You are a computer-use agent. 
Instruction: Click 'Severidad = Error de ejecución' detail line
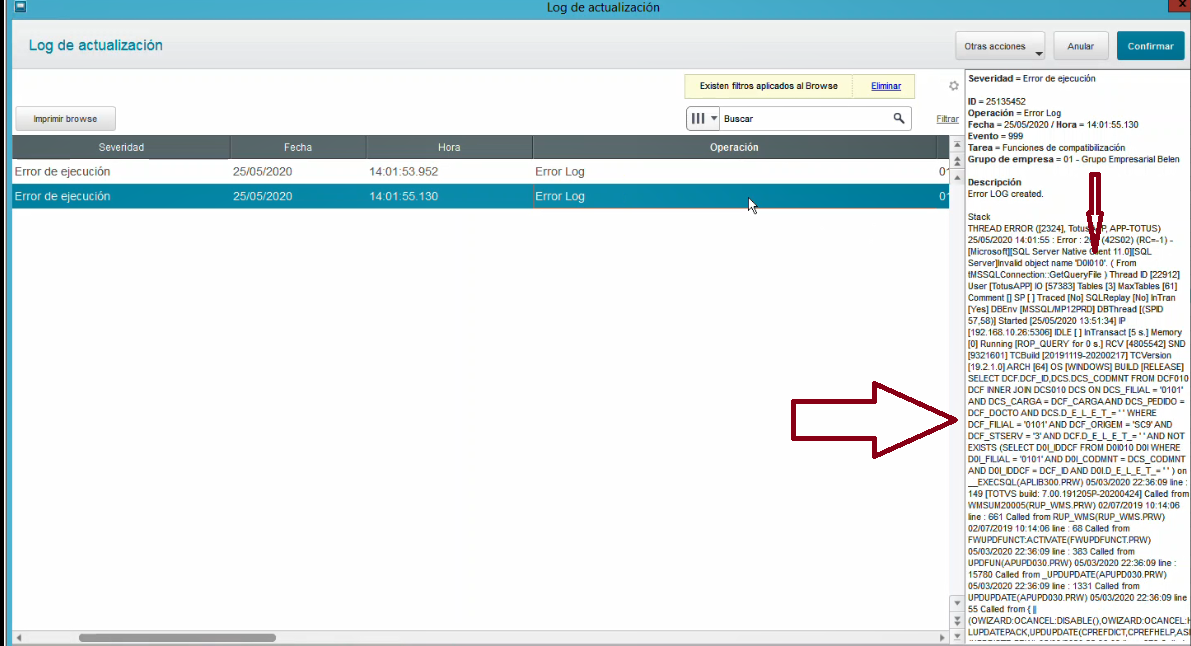(x=1031, y=78)
